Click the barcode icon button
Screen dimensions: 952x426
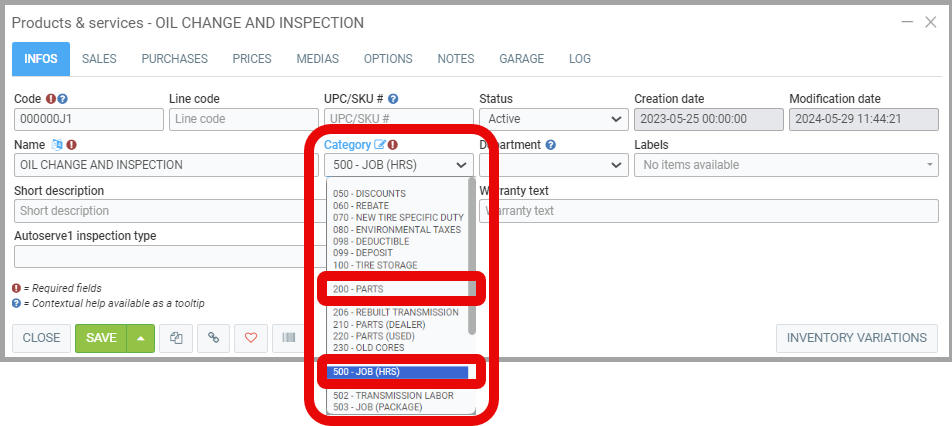click(x=288, y=338)
